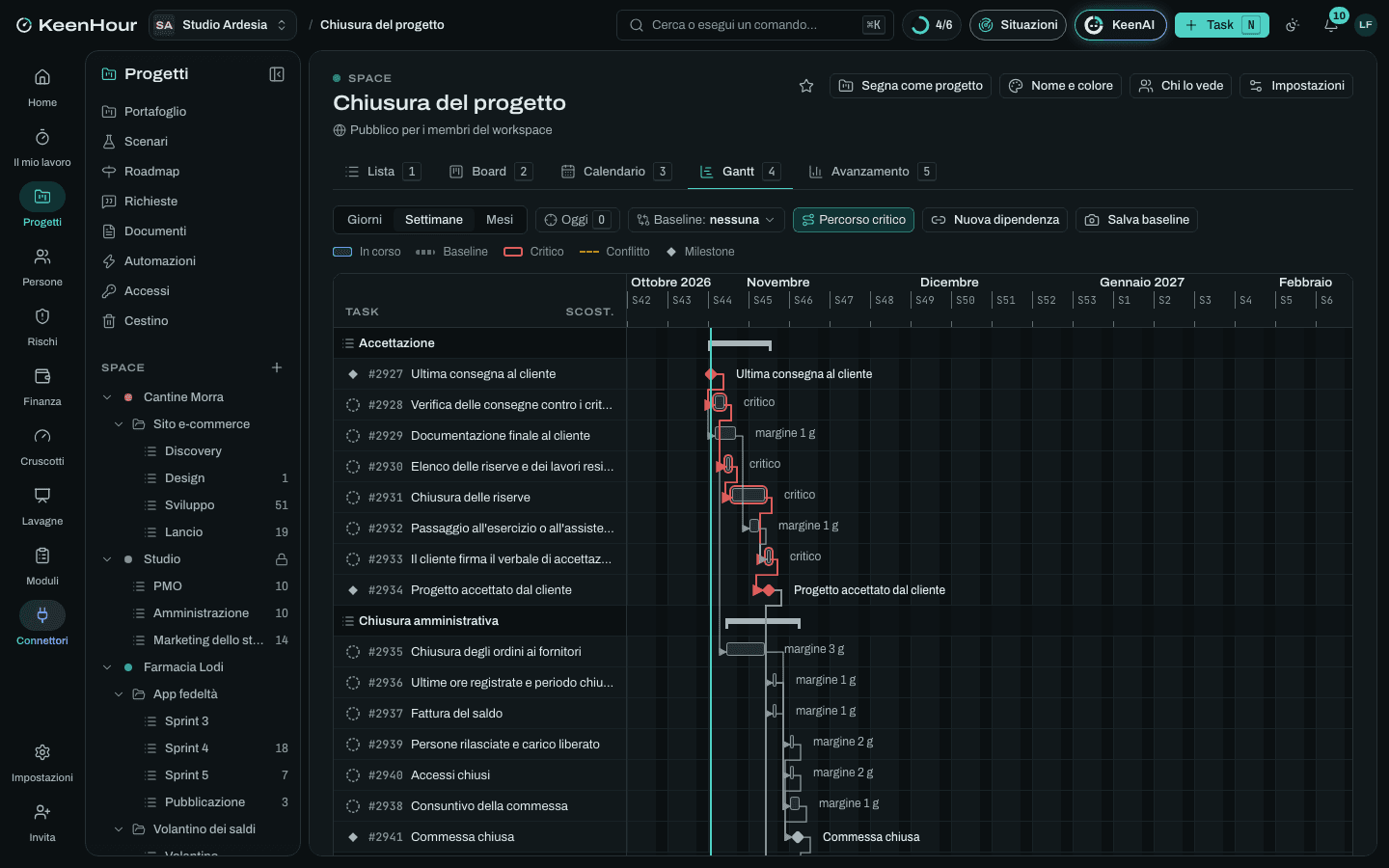The width and height of the screenshot is (1389, 868).
Task: Switch time scale to Mesi
Action: (x=500, y=220)
